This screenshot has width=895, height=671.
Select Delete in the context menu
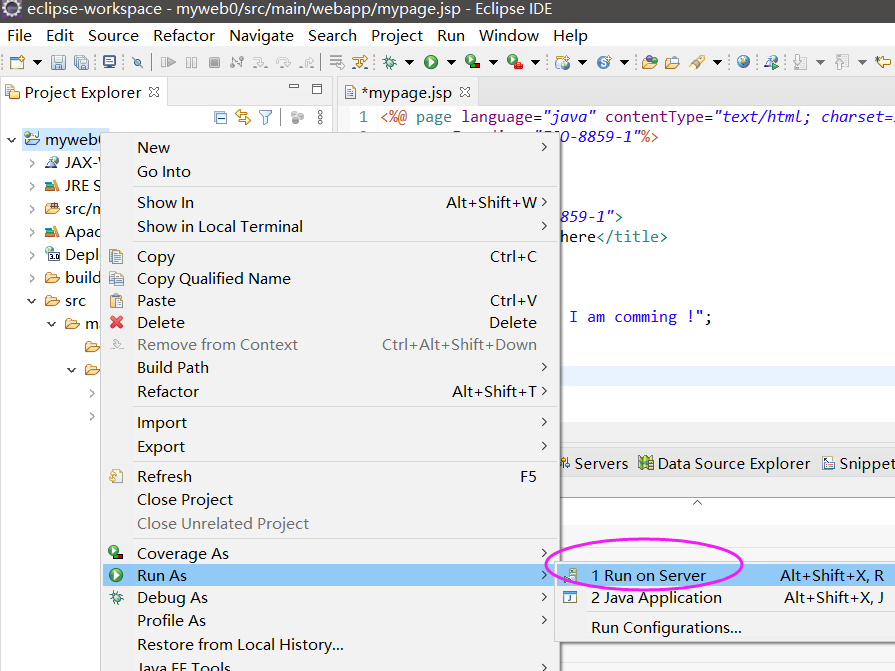click(x=330, y=323)
